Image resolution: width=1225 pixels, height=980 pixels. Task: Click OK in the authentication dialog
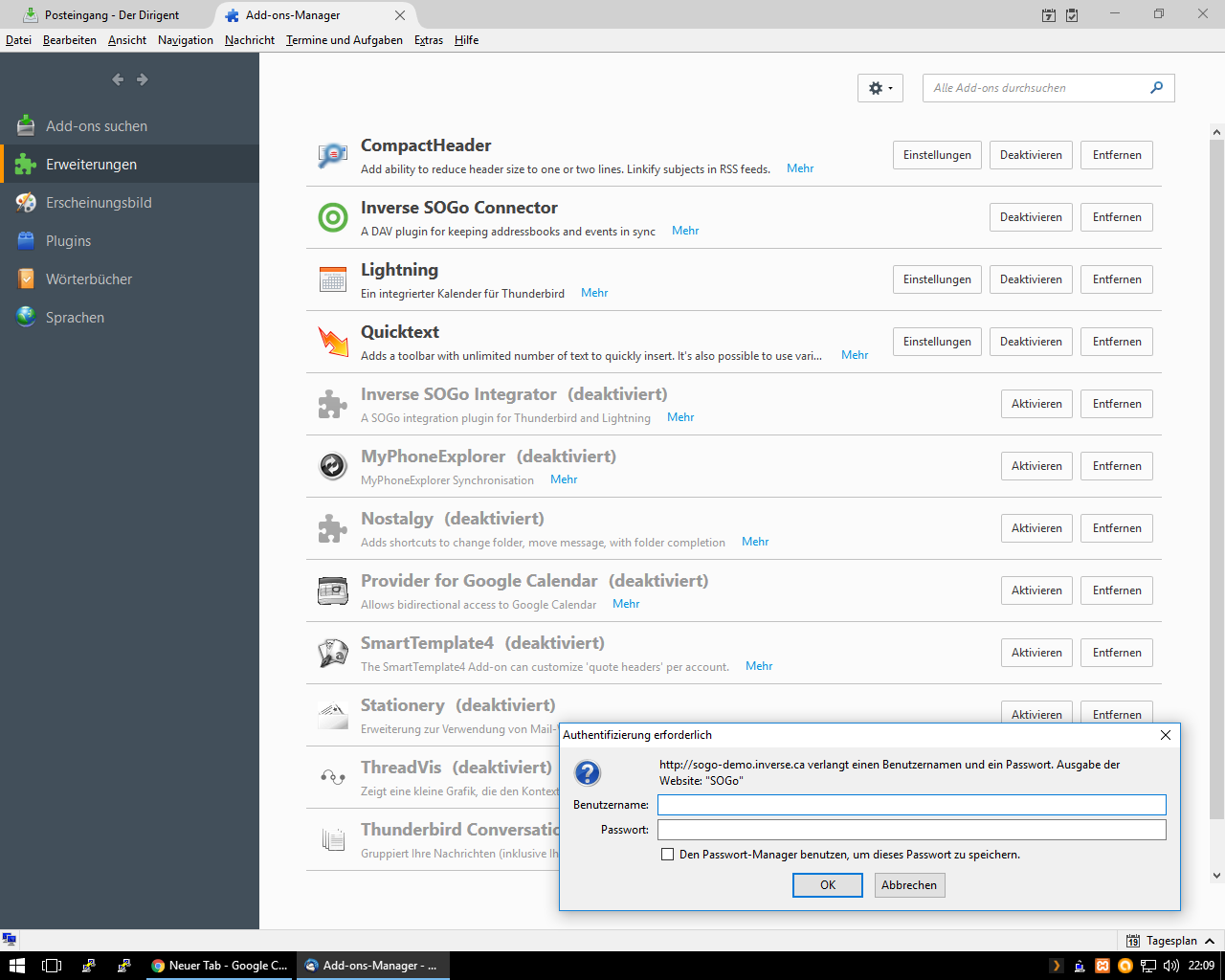(828, 885)
